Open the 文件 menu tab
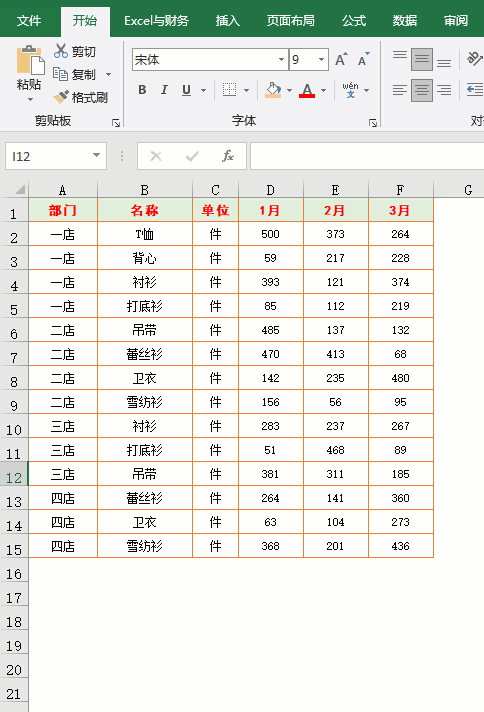Screen dimensions: 484x712 (29, 20)
